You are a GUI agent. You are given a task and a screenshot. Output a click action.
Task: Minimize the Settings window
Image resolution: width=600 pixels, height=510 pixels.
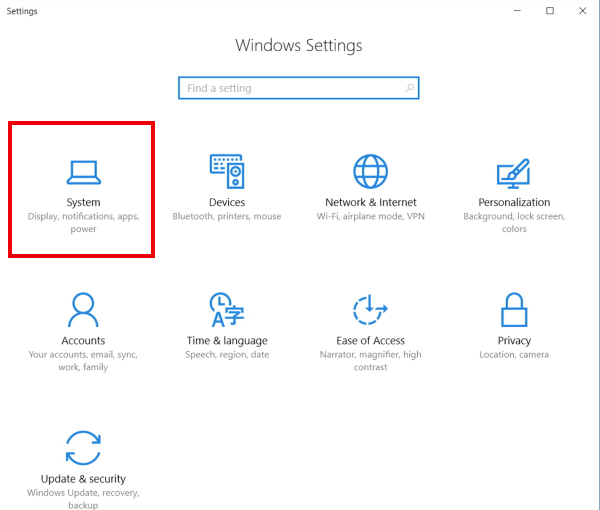pyautogui.click(x=517, y=11)
